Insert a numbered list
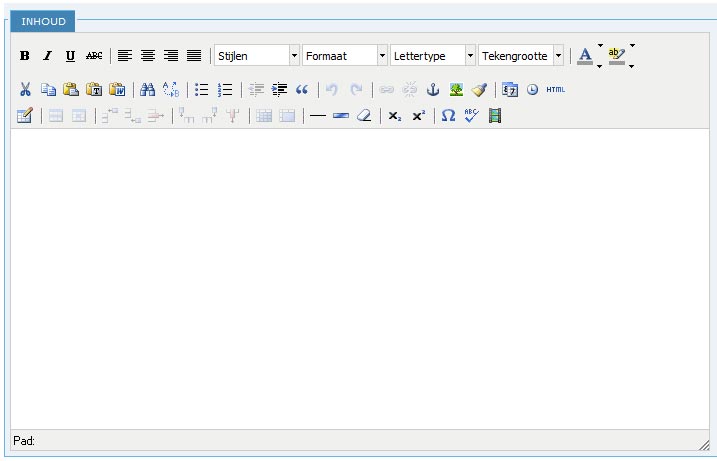Image resolution: width=717 pixels, height=461 pixels. click(225, 89)
